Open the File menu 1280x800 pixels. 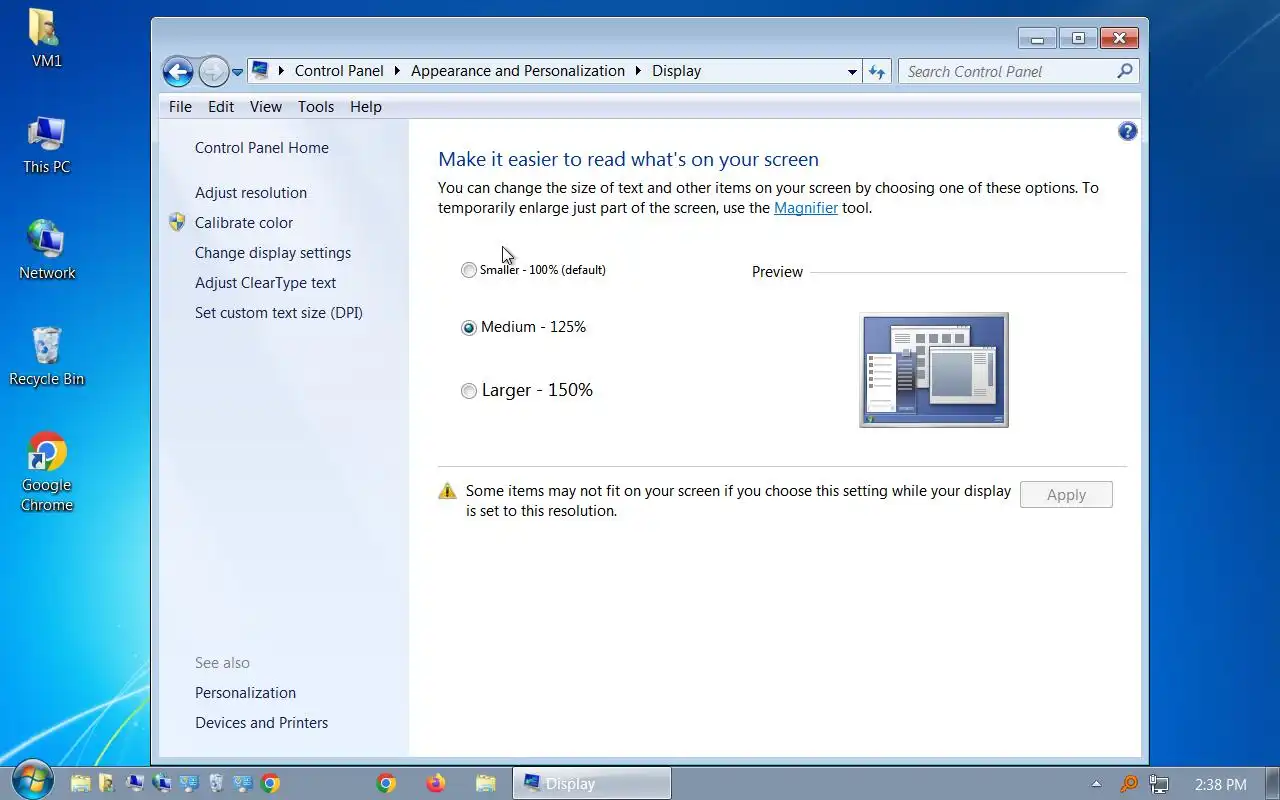(180, 106)
